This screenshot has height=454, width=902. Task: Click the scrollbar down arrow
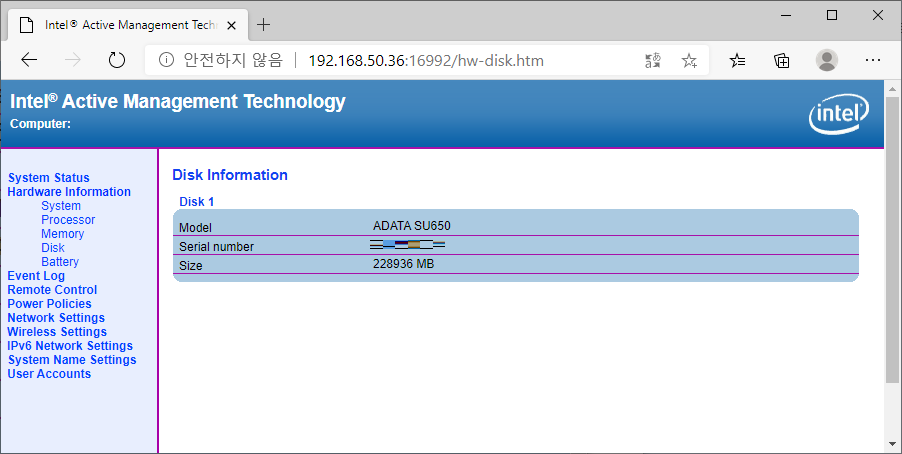pos(892,444)
